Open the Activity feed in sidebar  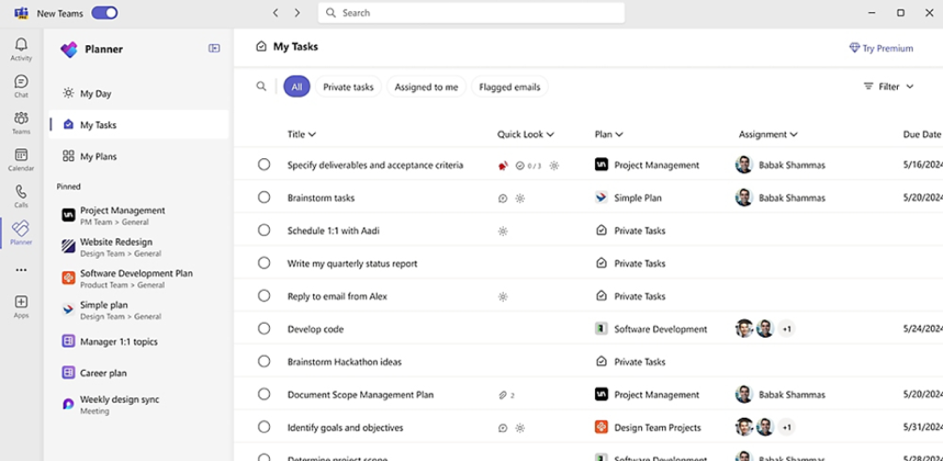click(21, 49)
